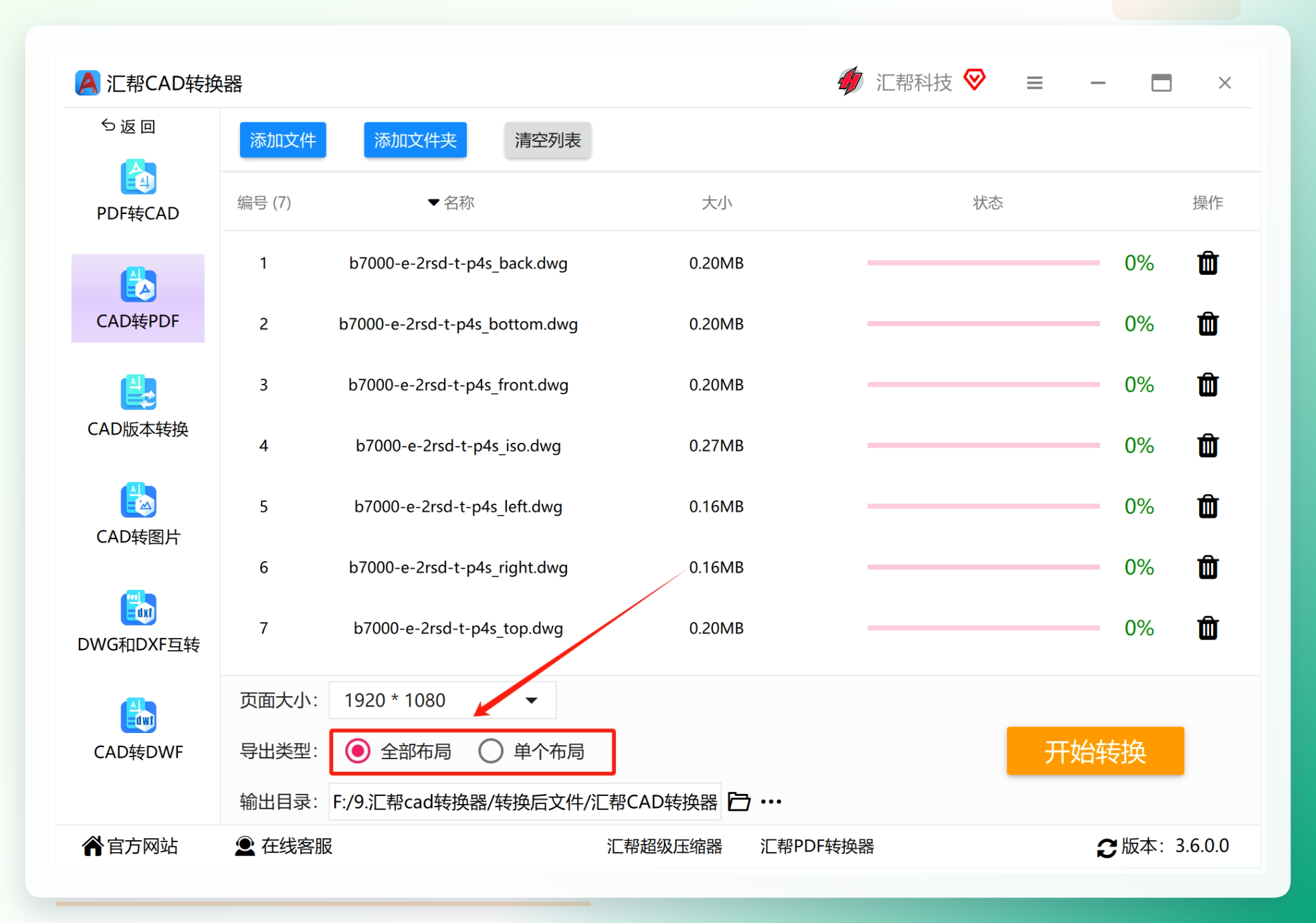
Task: Remove the bottom.dwg file via trash icon
Action: pyautogui.click(x=1208, y=324)
